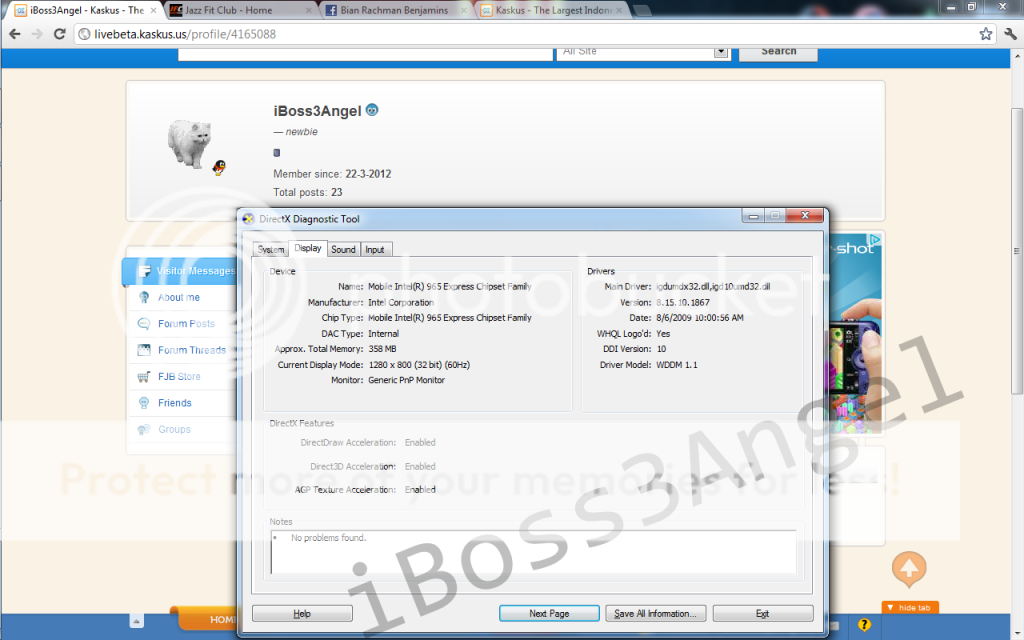The image size is (1024, 640).
Task: Click the AdChoices icon on the ad
Action: (874, 240)
